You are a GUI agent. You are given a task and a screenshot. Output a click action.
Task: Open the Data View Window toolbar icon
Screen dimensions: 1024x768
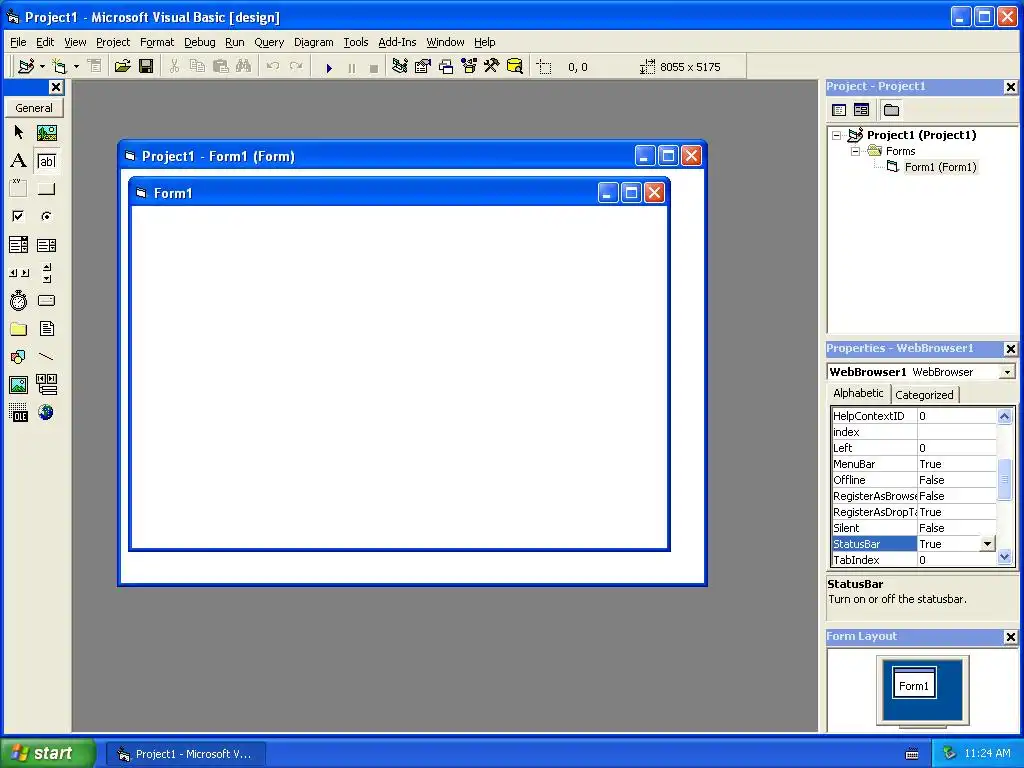coord(515,67)
